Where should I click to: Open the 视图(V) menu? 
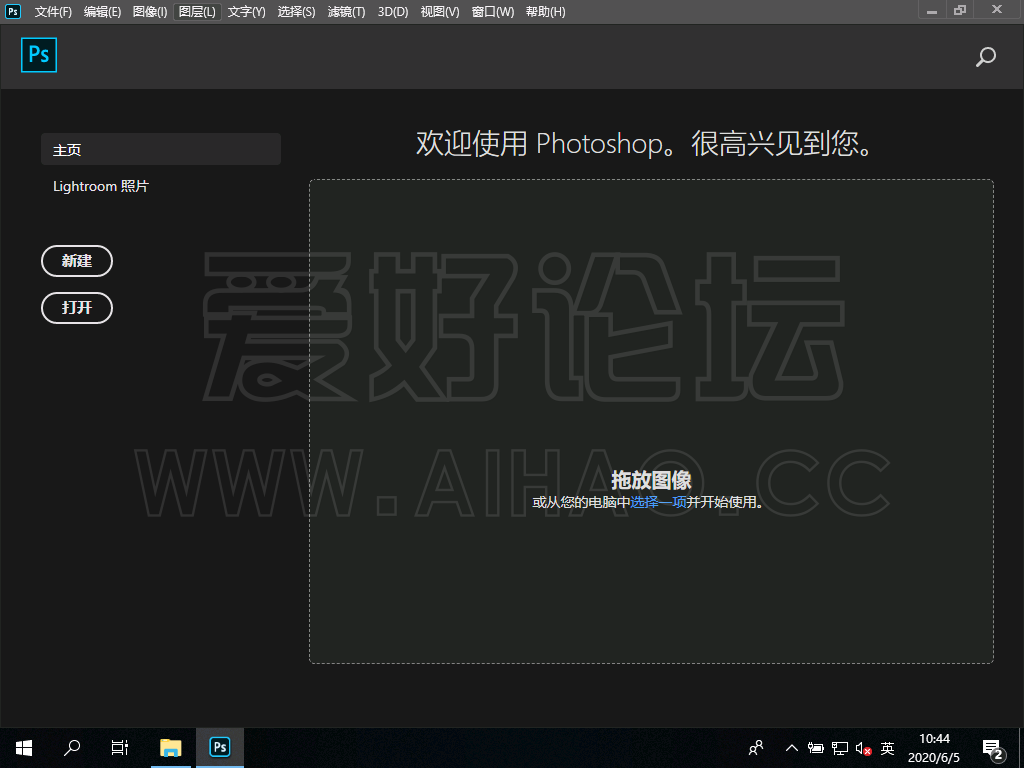click(440, 12)
